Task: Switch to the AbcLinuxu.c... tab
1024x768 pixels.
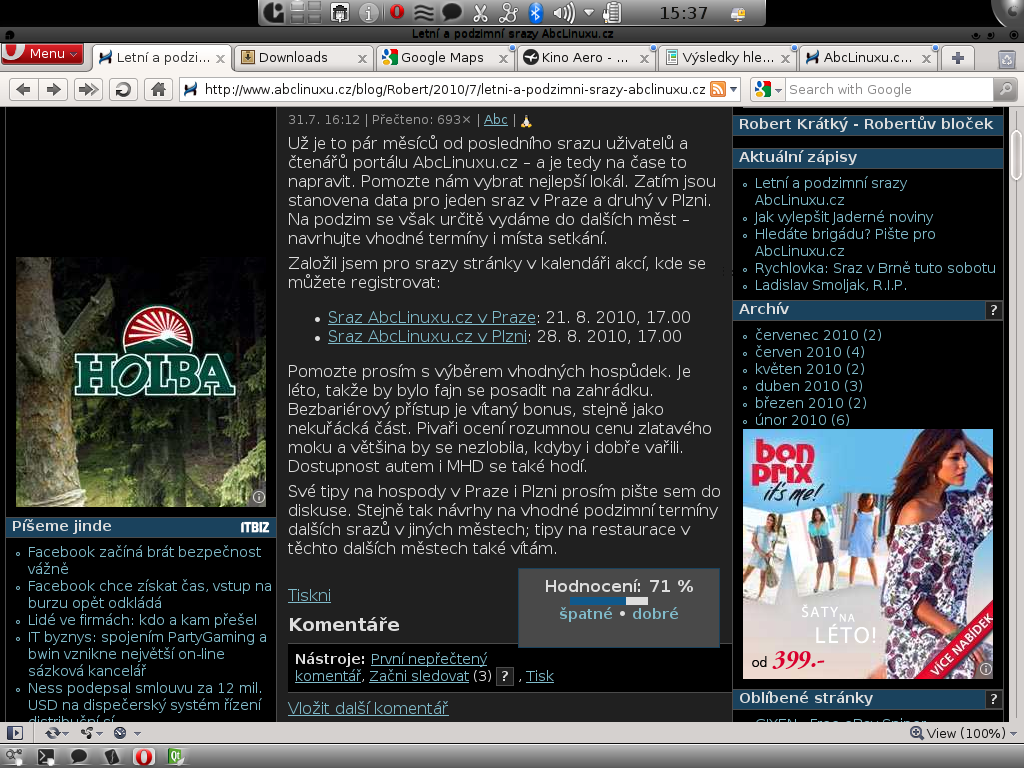Action: [x=869, y=57]
